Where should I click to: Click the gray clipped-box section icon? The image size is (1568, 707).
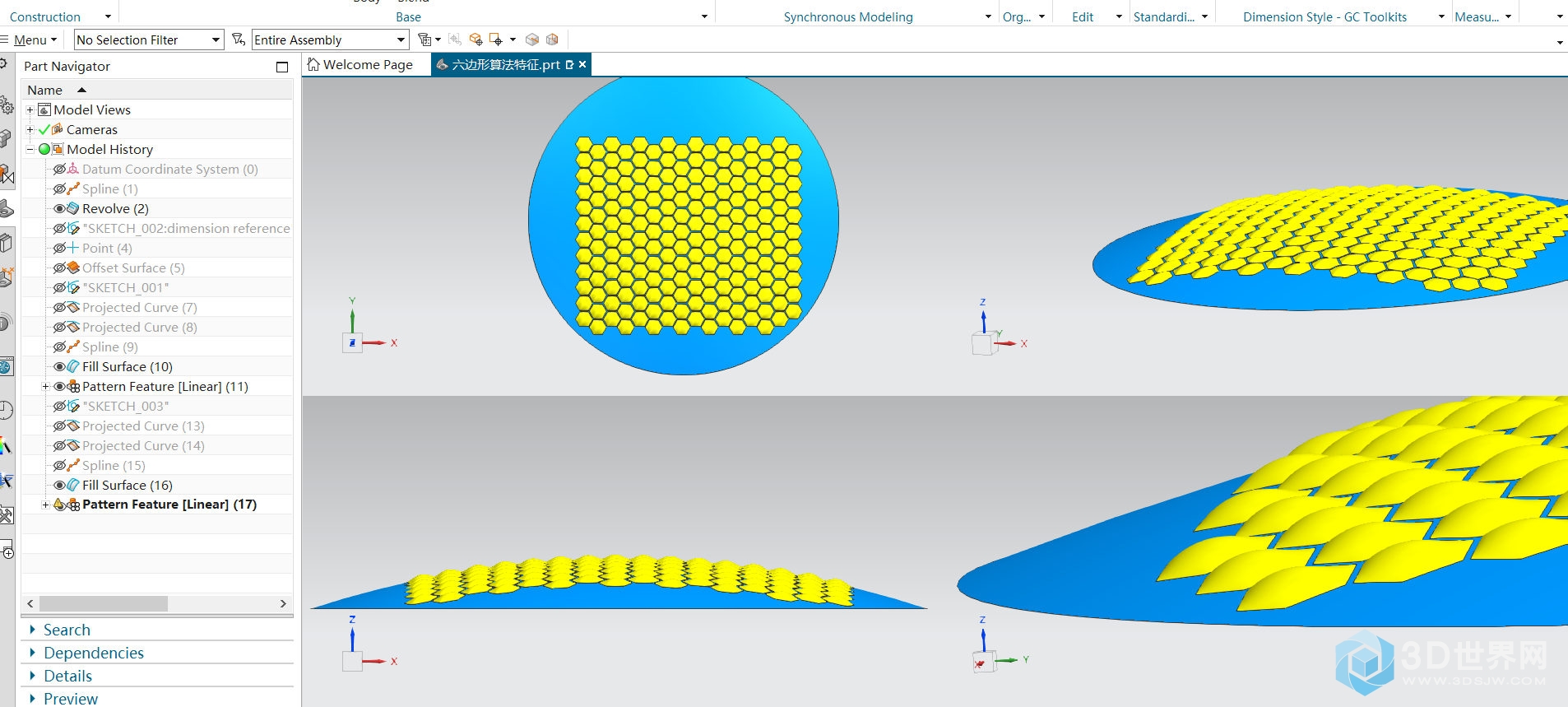coord(532,40)
